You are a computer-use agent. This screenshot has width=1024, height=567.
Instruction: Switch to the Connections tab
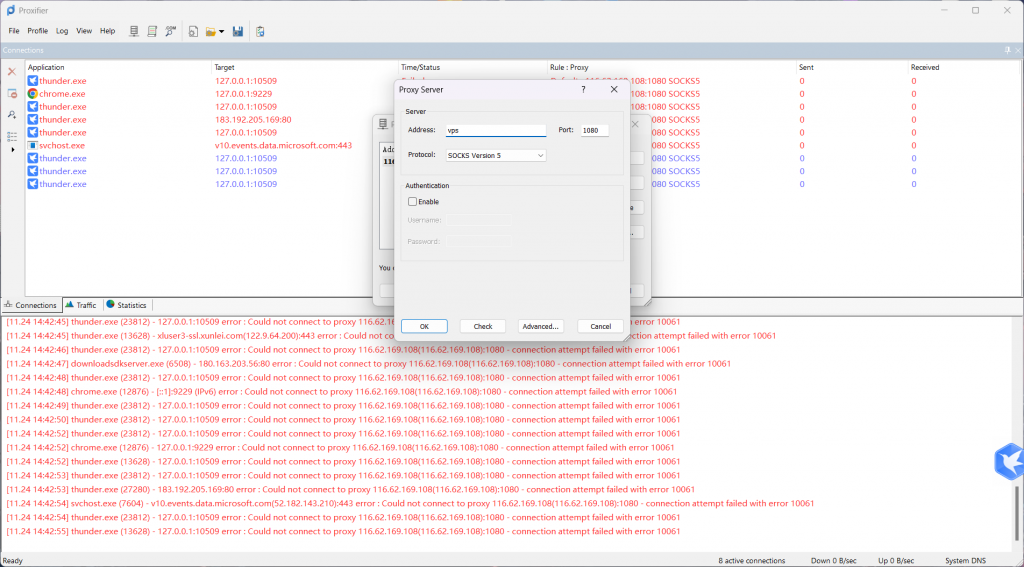(x=31, y=305)
